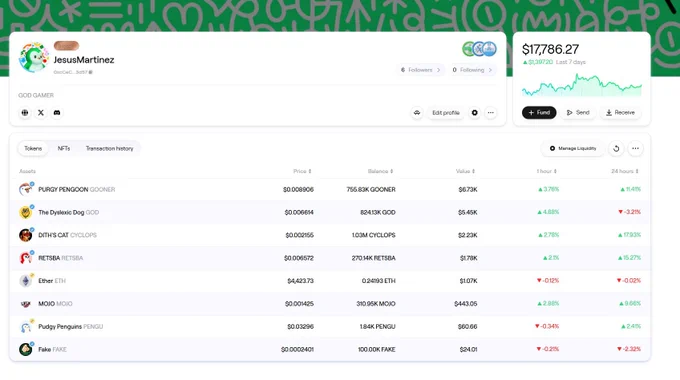Click total balance $17,786.27

[x=550, y=49]
